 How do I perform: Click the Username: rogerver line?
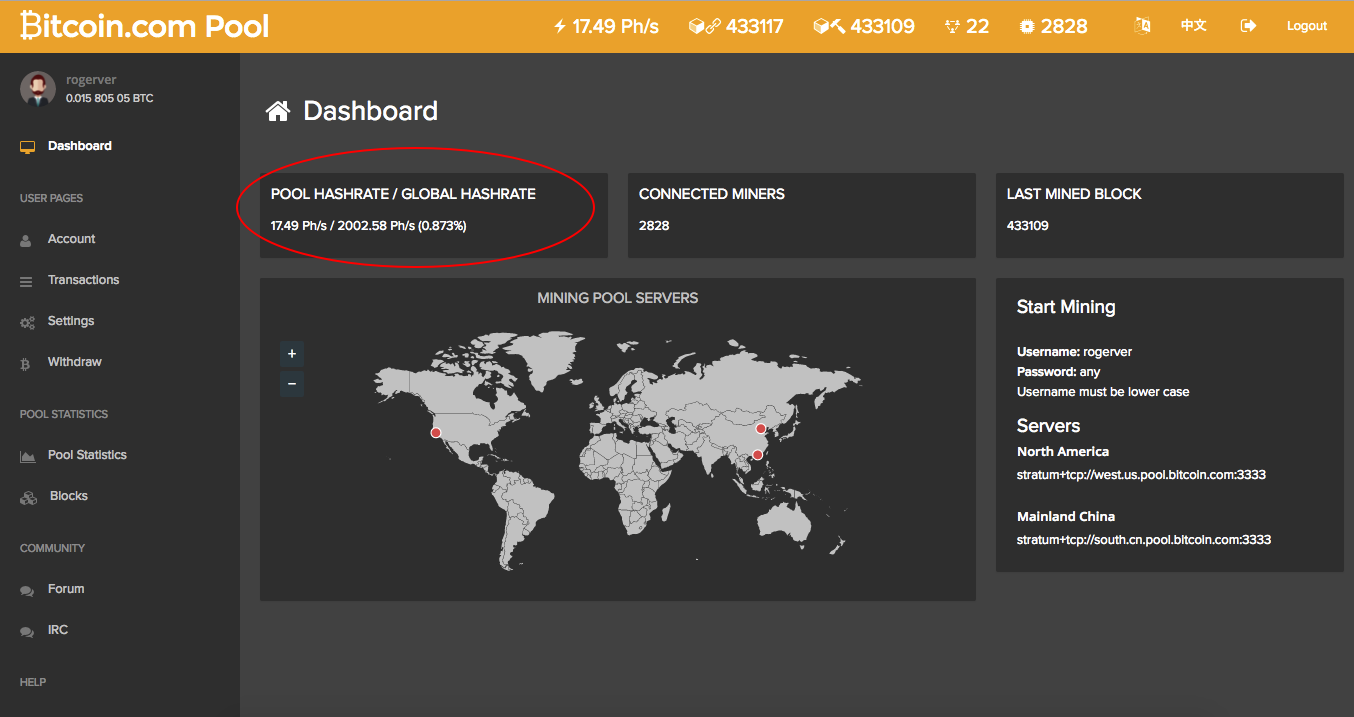(1075, 352)
